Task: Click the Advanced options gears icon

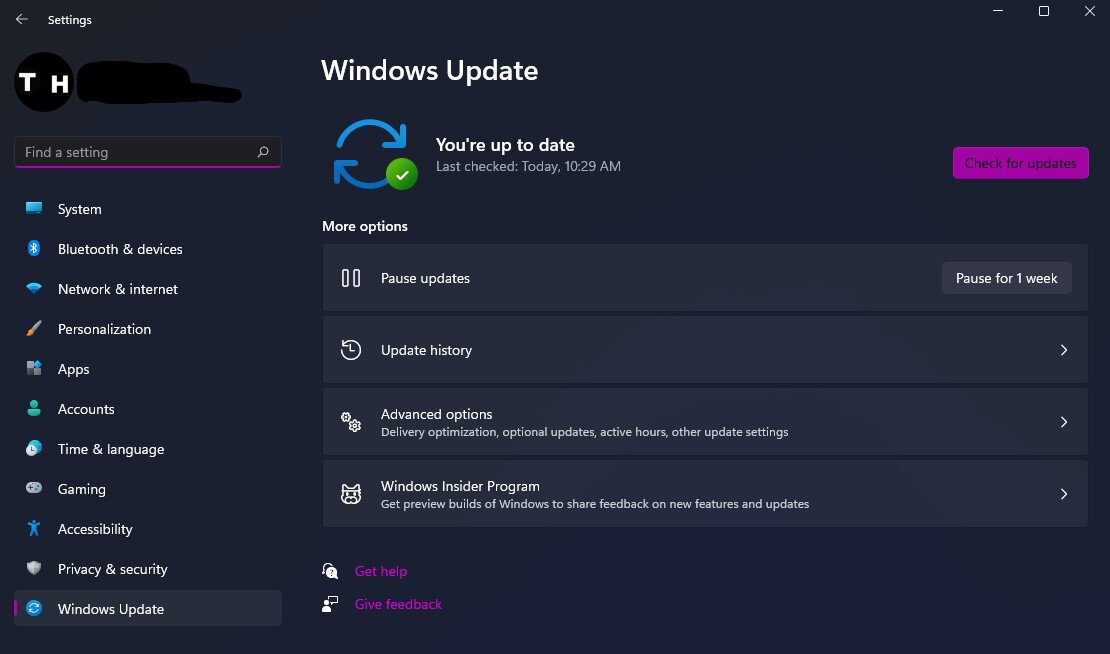Action: pyautogui.click(x=351, y=422)
